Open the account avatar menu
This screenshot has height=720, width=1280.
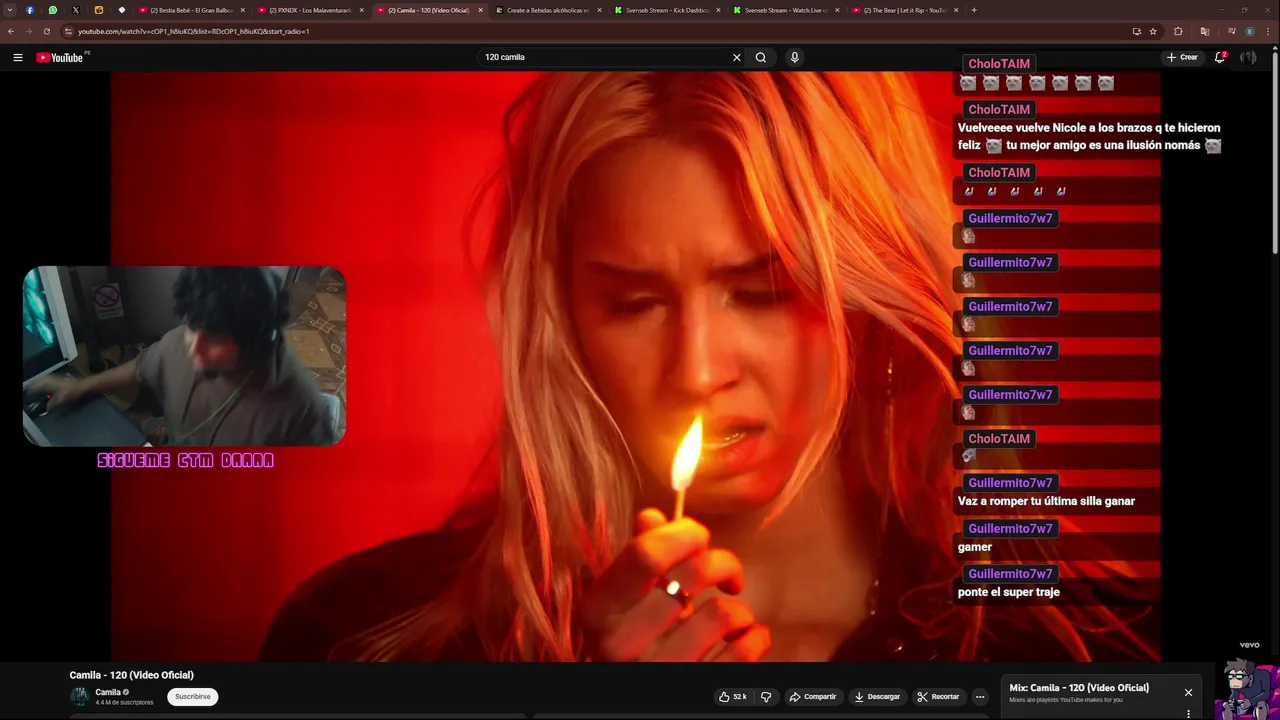coord(1248,57)
